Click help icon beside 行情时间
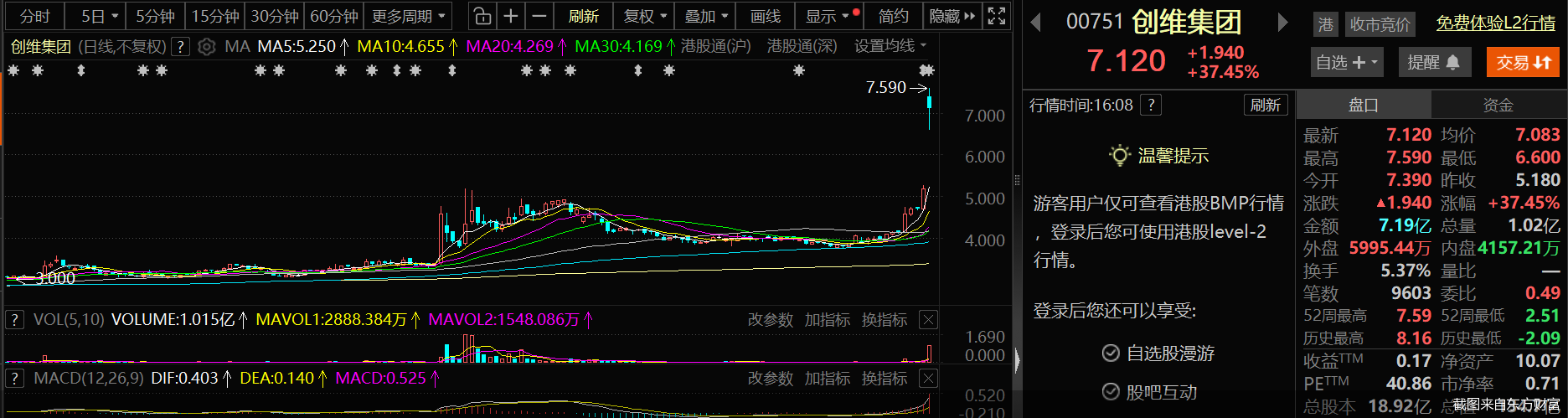This screenshot has height=418, width=1568. pyautogui.click(x=1152, y=105)
